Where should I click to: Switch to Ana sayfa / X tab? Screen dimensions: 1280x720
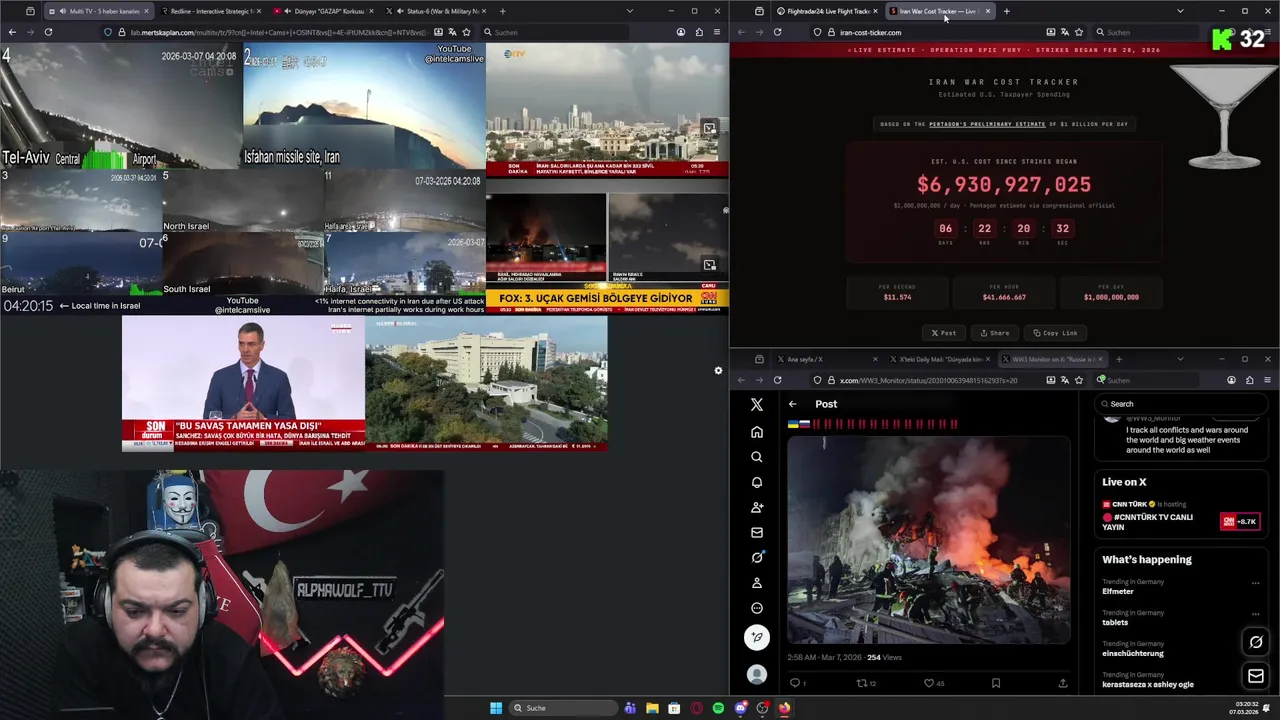826,359
